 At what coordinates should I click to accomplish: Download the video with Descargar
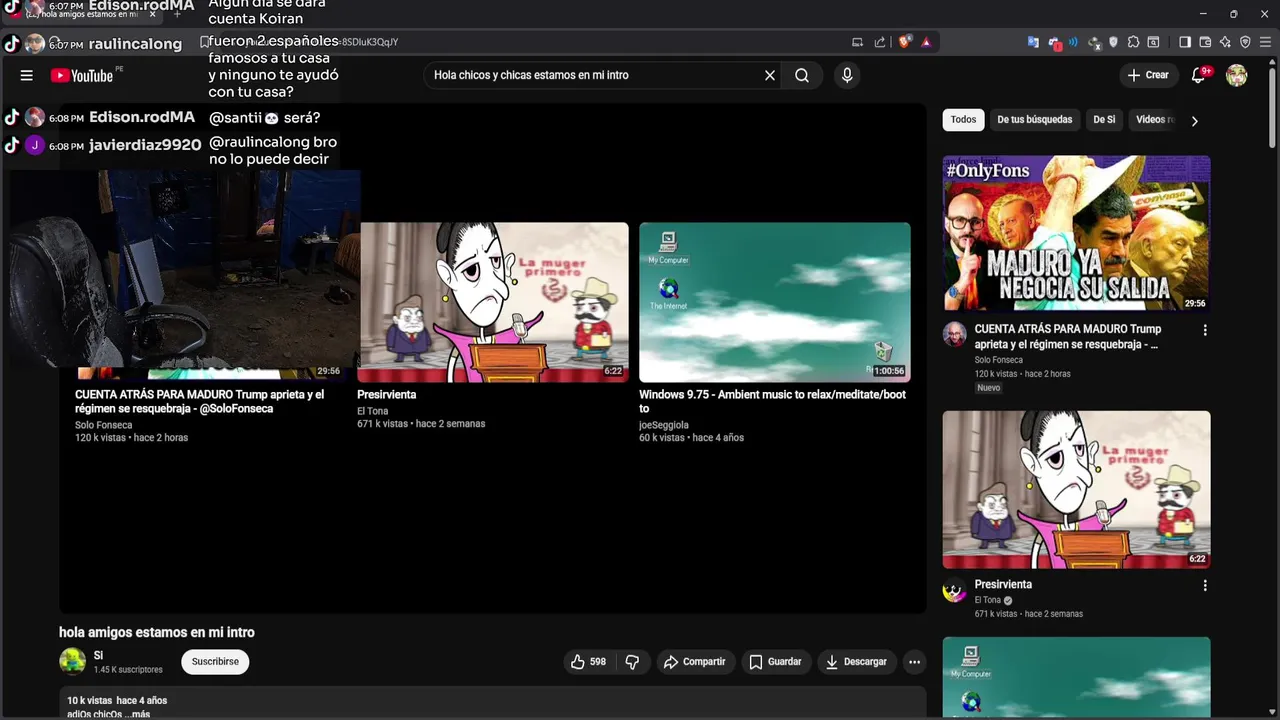(x=856, y=662)
